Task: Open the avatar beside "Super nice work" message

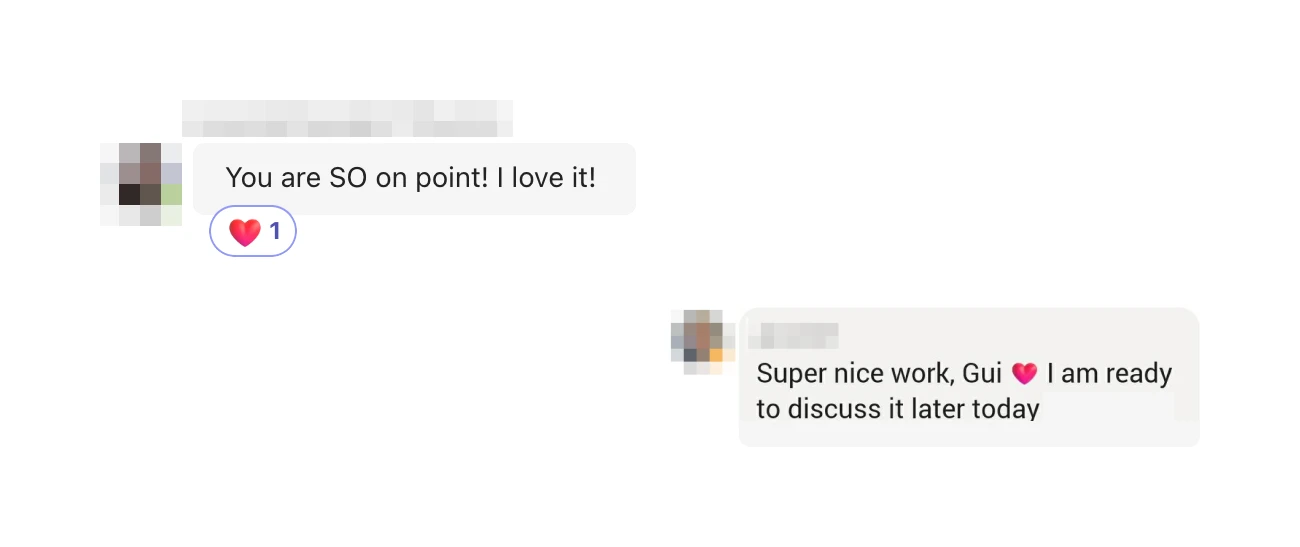Action: (702, 342)
